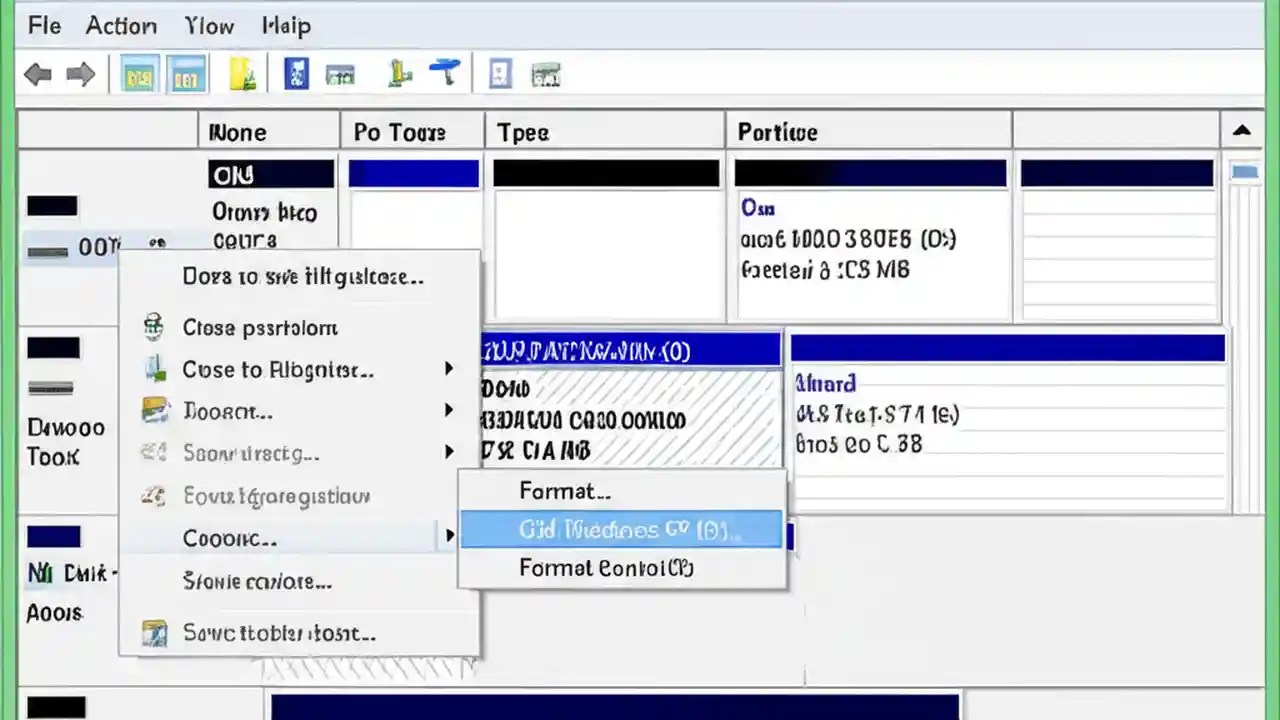Viewport: 1280px width, 720px height.
Task: Click the computer management toolbar icon
Action: (340, 73)
